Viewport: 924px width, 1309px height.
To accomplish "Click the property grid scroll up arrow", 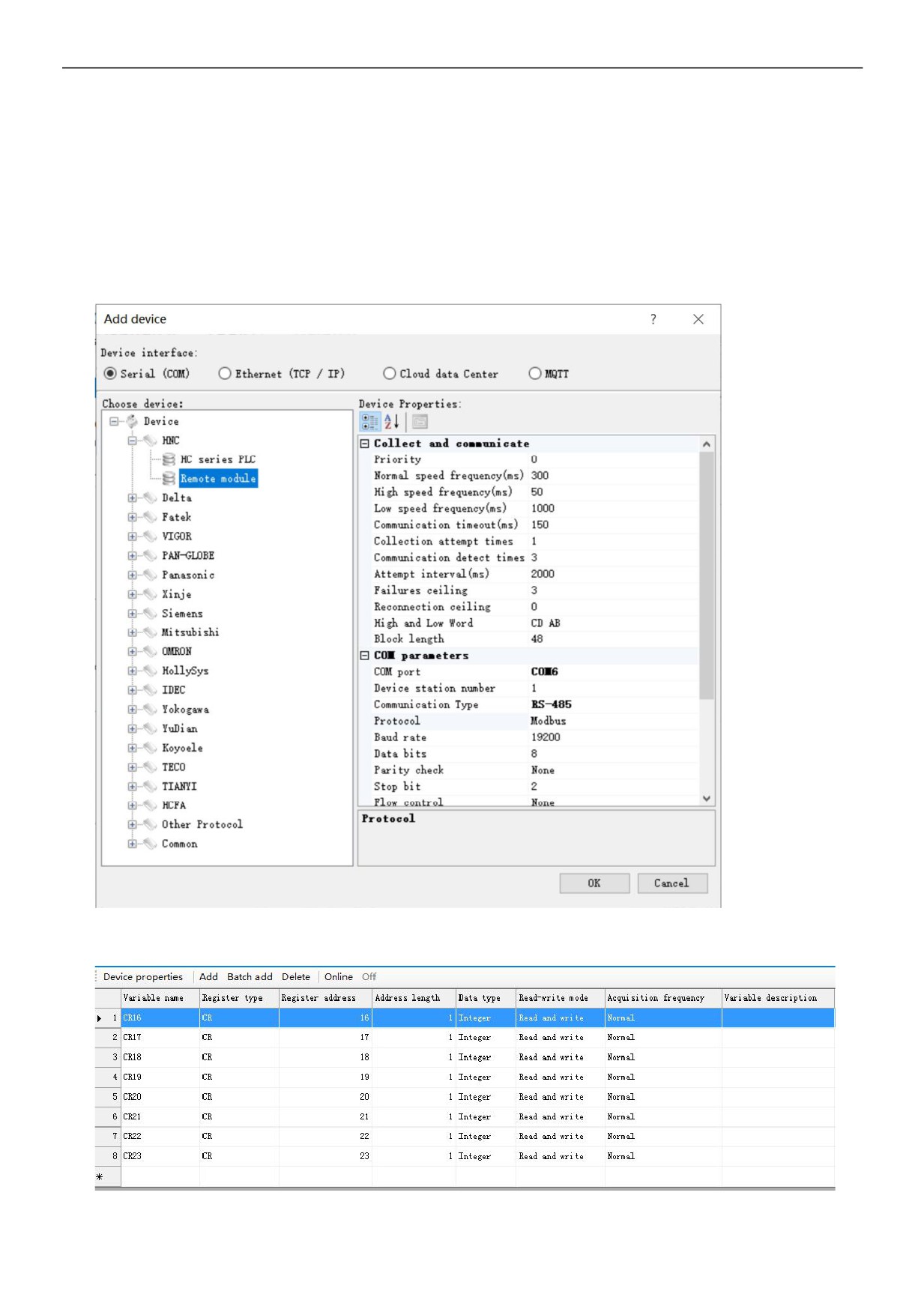I will 707,444.
